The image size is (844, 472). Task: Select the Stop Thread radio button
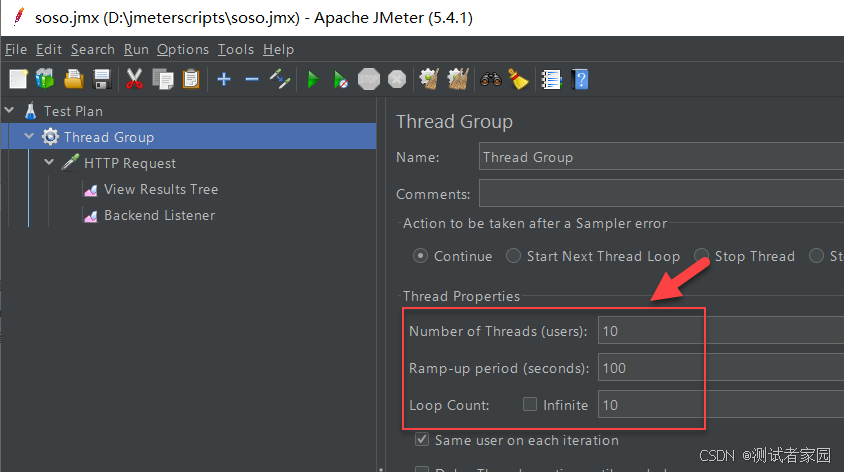(701, 256)
